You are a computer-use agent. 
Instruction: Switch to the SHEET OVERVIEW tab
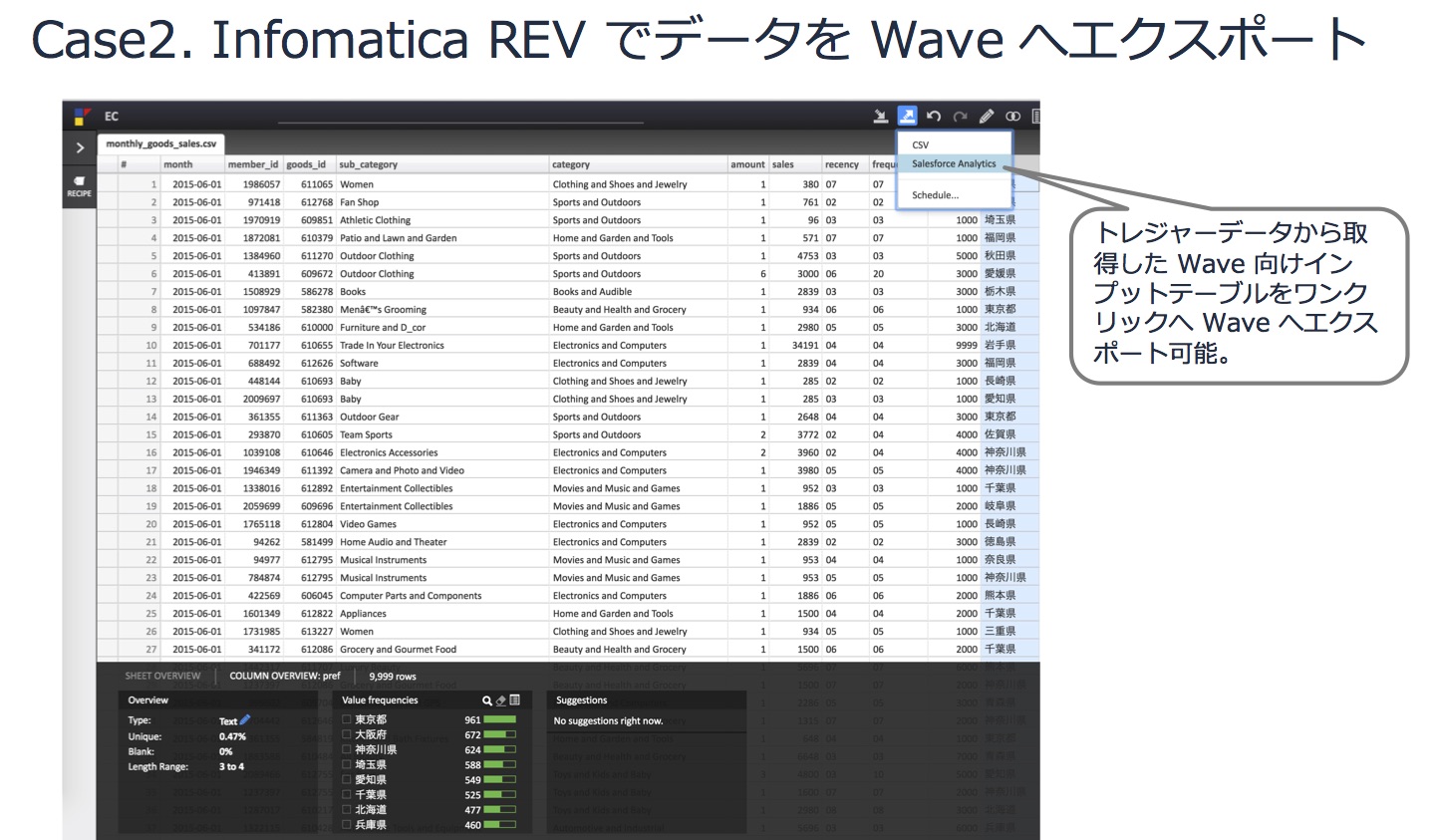pyautogui.click(x=162, y=676)
